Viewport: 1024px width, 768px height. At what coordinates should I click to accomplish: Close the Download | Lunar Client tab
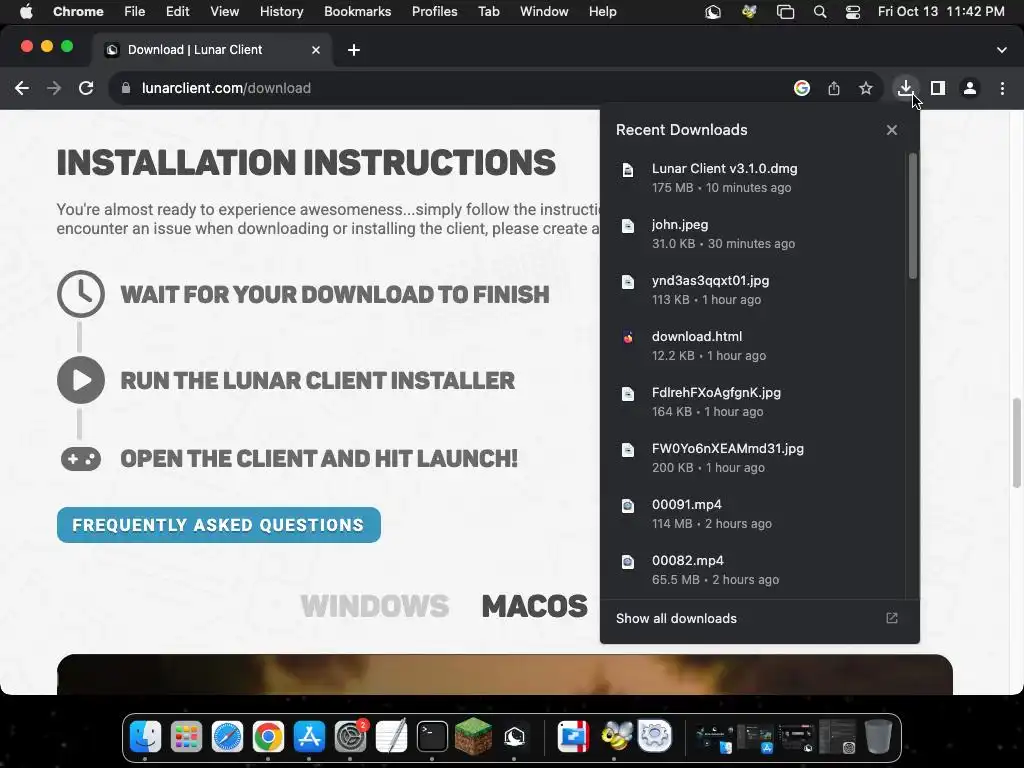316,50
